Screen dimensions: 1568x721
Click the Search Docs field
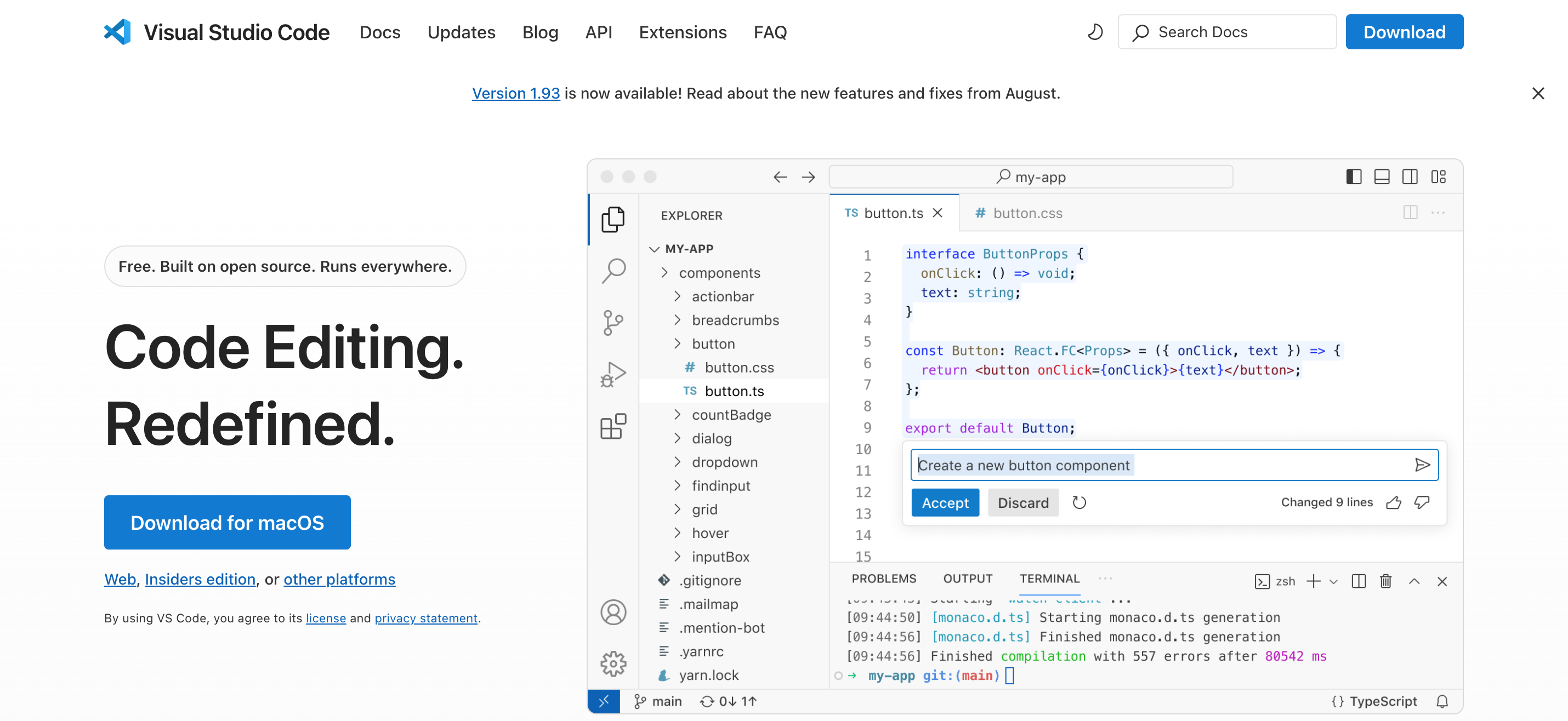(1227, 32)
